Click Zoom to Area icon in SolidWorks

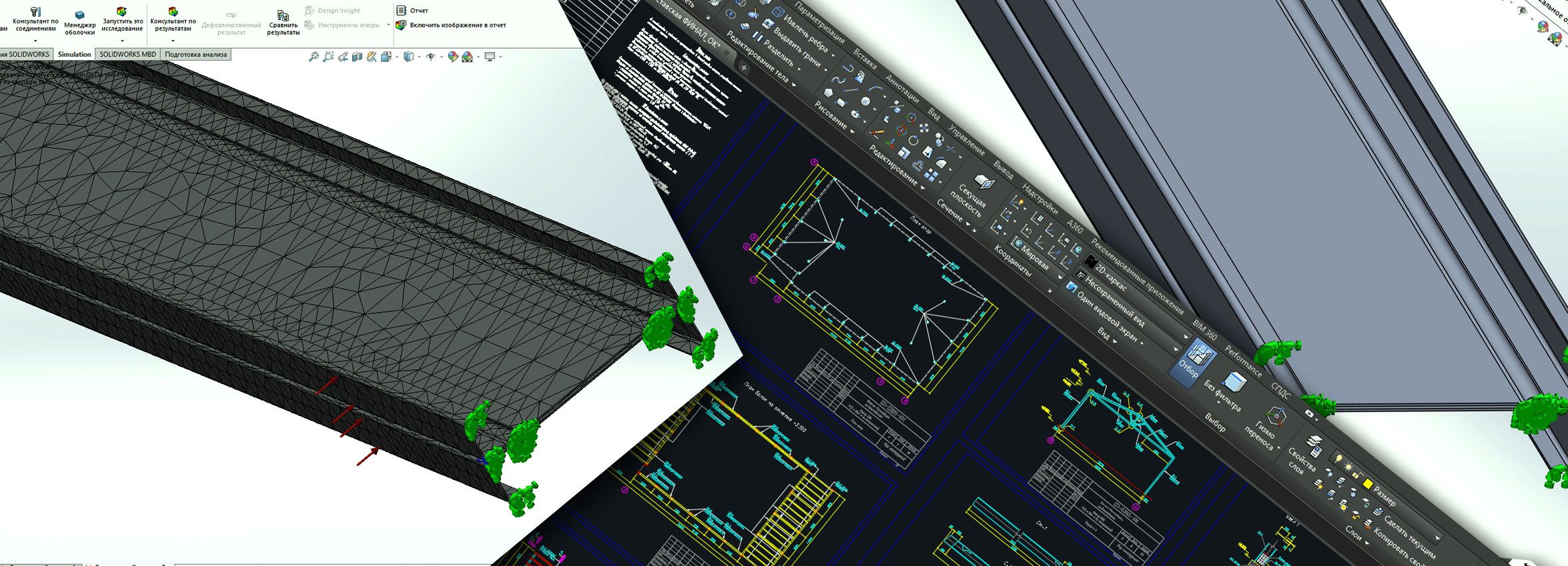coord(328,57)
